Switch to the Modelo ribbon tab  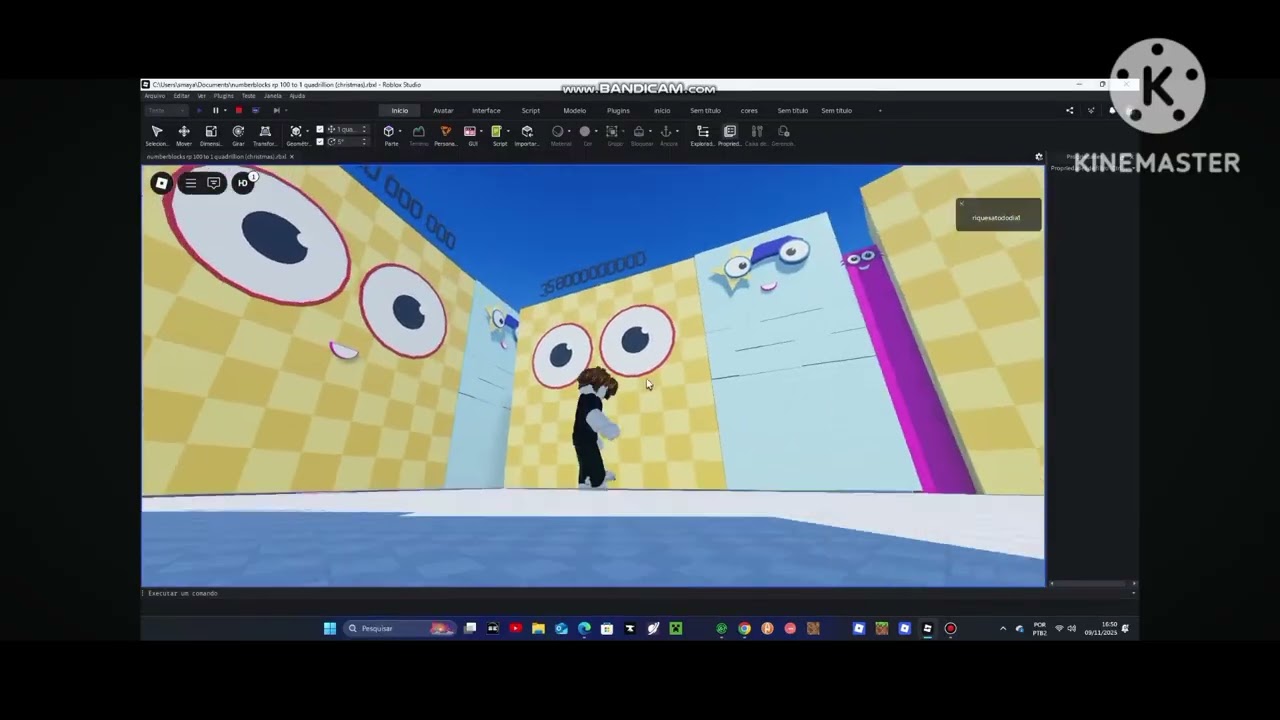574,111
